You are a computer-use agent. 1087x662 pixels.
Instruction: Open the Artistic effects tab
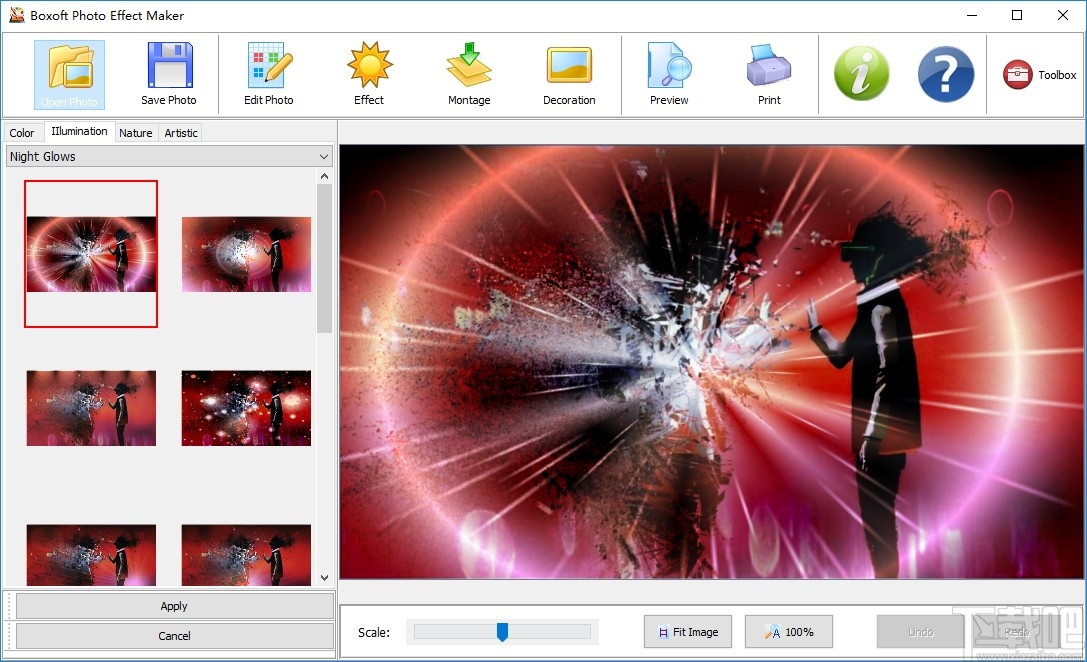(180, 132)
